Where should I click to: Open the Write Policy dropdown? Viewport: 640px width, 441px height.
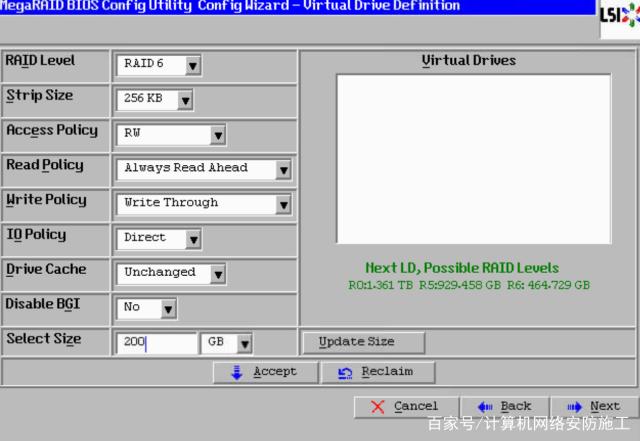tap(204, 204)
